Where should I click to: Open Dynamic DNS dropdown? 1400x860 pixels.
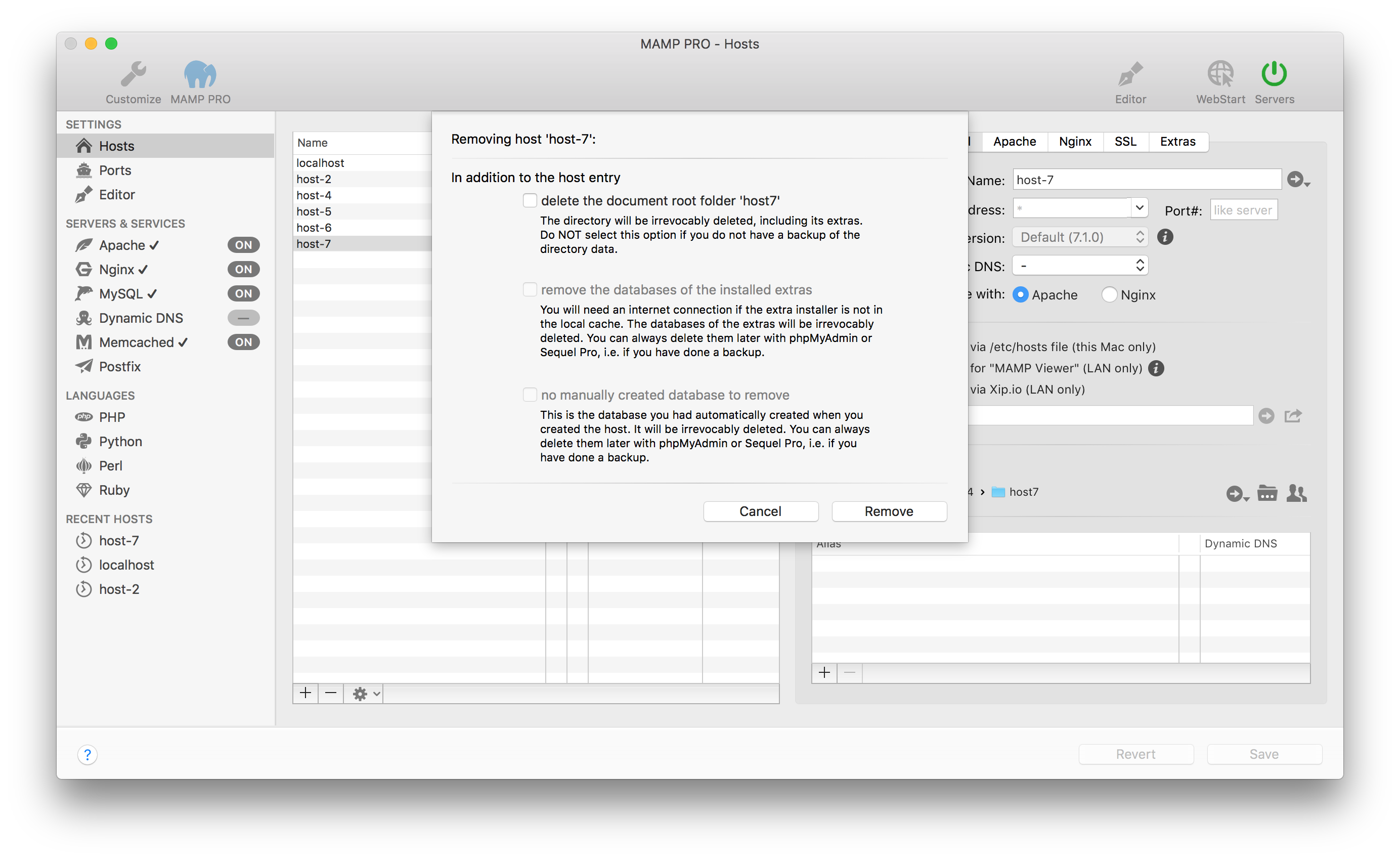(1080, 266)
